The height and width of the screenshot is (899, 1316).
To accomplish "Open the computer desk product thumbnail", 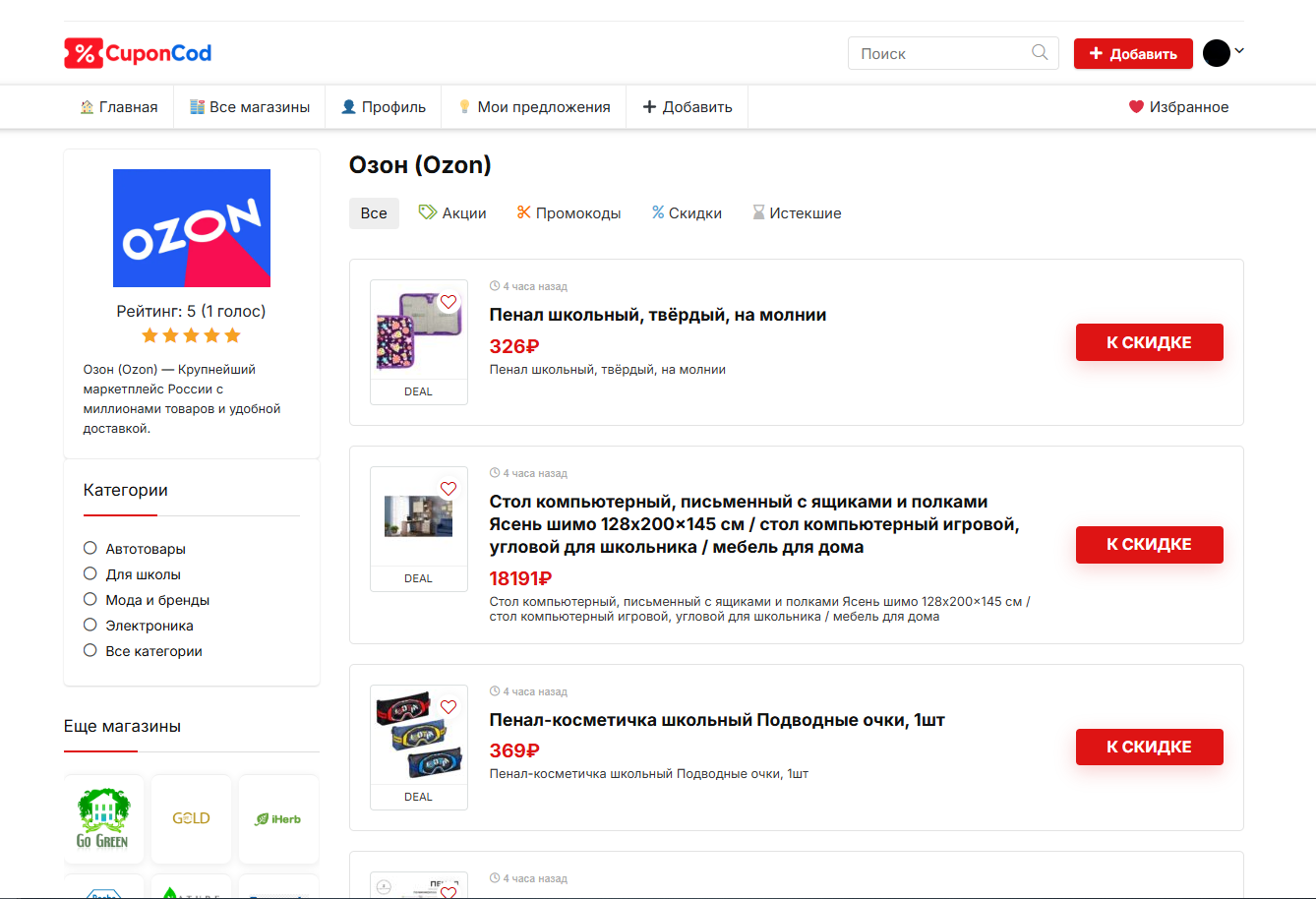I will pyautogui.click(x=418, y=516).
